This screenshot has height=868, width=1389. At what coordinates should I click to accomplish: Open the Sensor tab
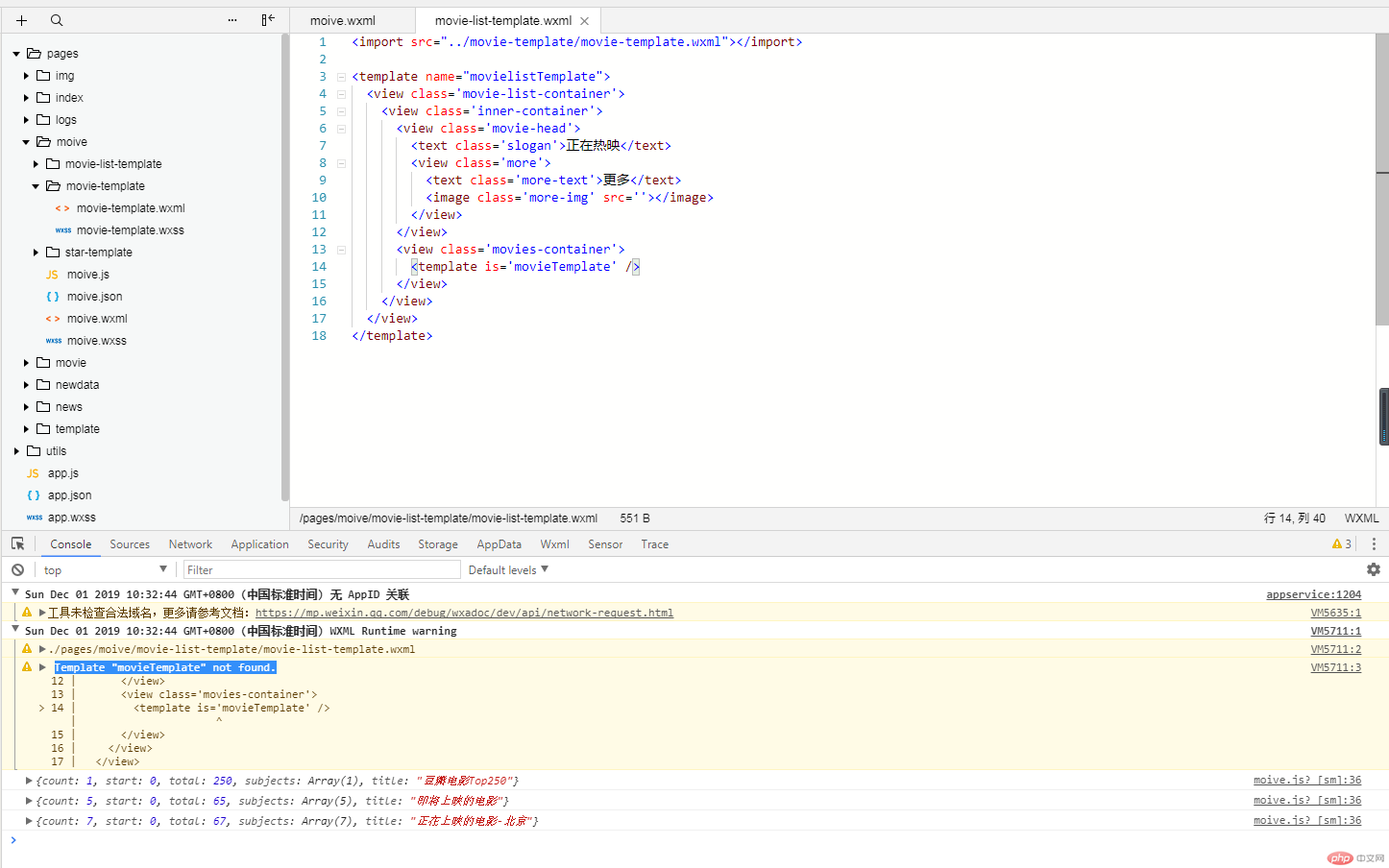click(605, 543)
